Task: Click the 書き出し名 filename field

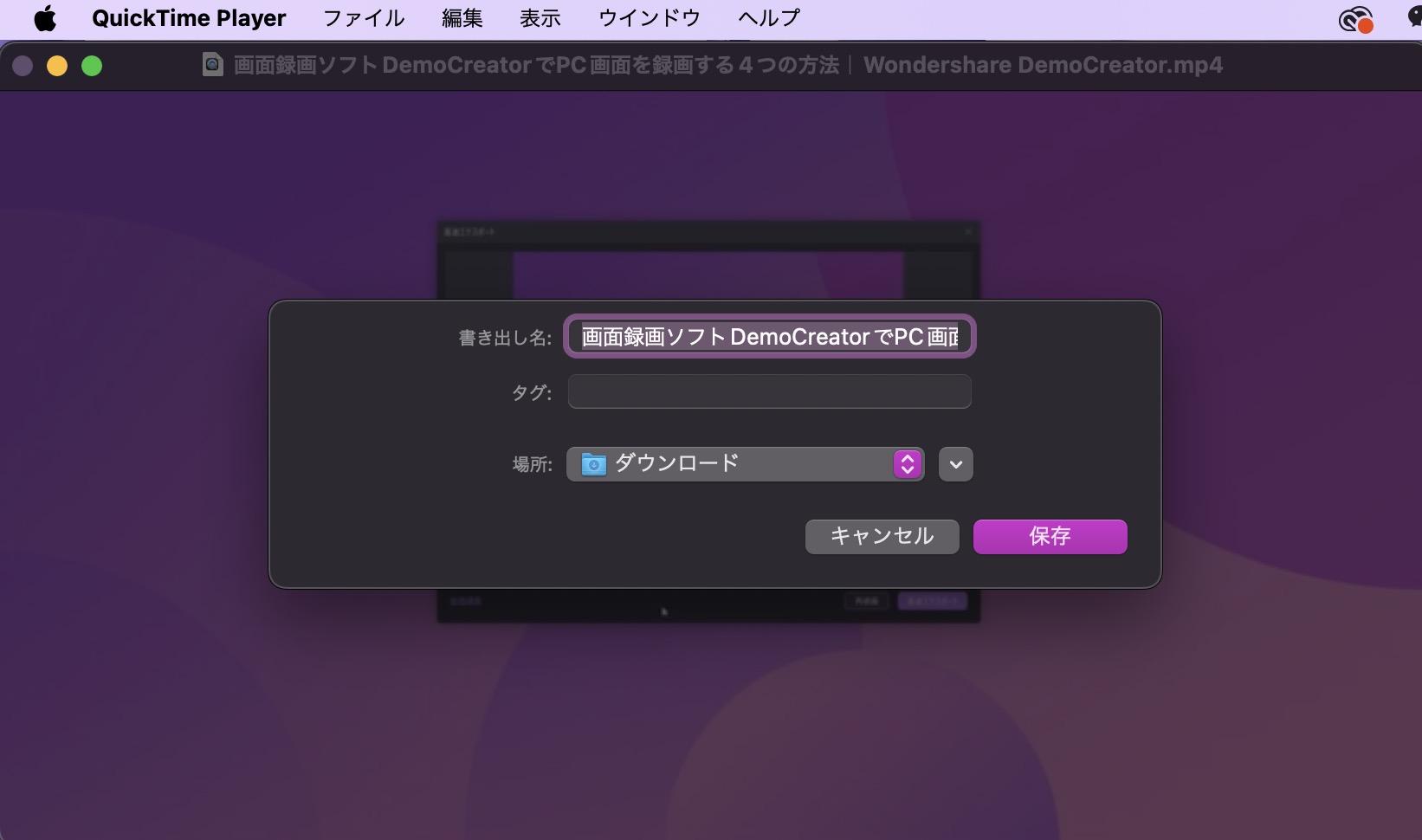Action: [x=769, y=336]
